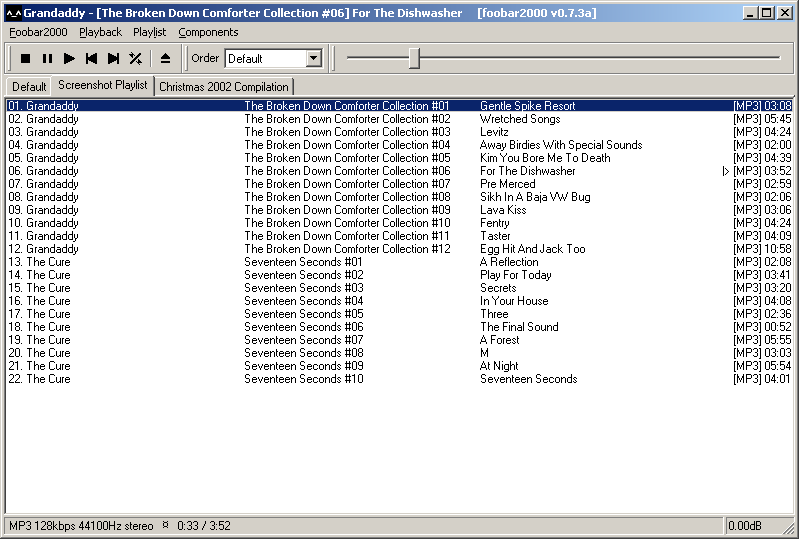The width and height of the screenshot is (799, 539).
Task: Click artist entry 13. The Cure
Action: click(x=39, y=262)
